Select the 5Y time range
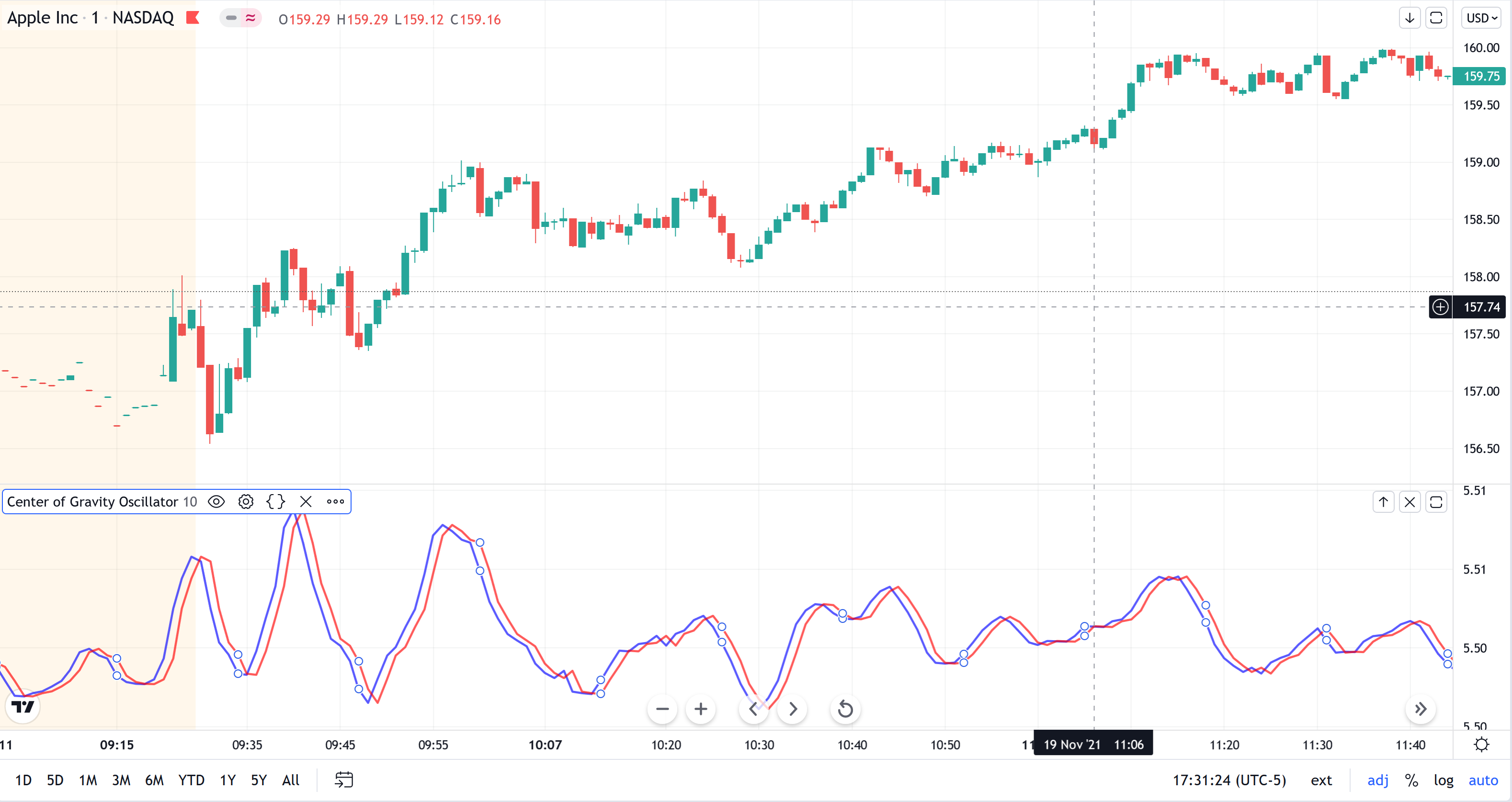1512x802 pixels. pyautogui.click(x=259, y=780)
